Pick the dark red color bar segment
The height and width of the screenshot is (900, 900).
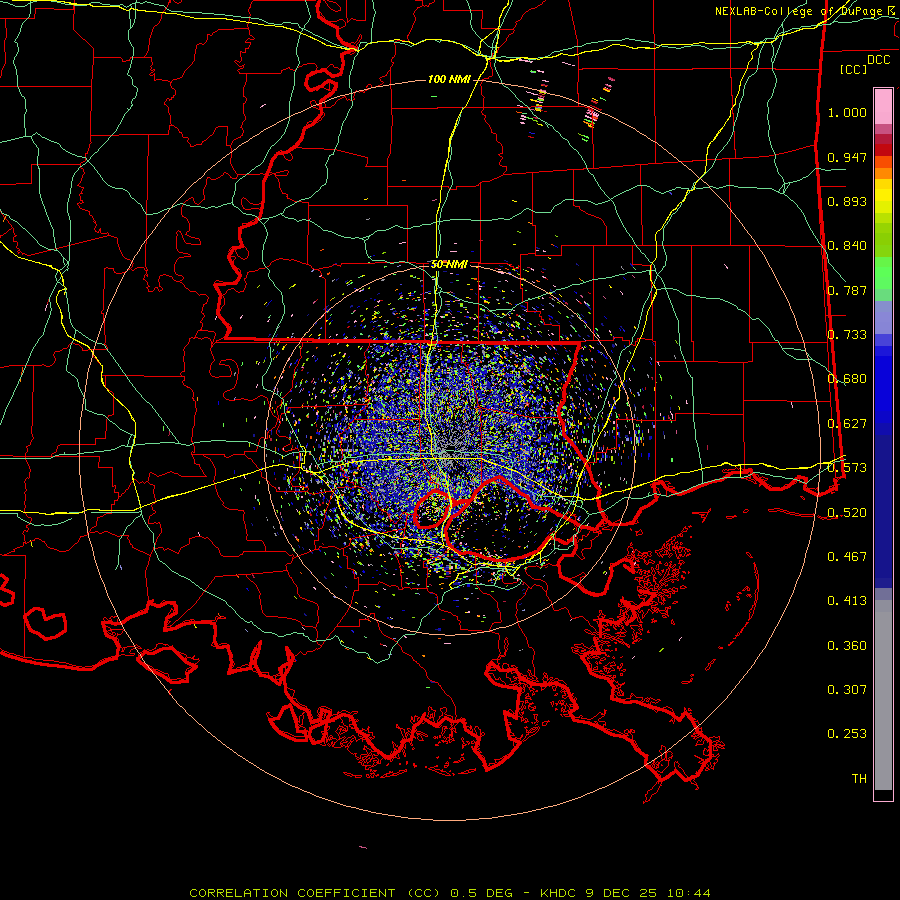tap(883, 150)
